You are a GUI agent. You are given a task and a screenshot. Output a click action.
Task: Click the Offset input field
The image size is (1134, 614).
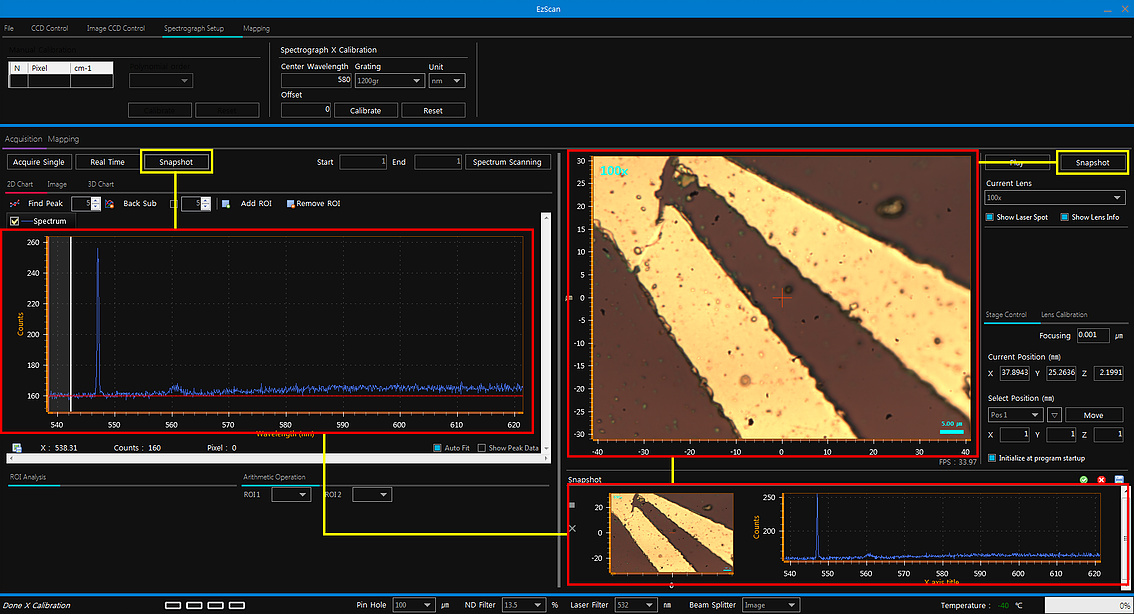[x=306, y=110]
